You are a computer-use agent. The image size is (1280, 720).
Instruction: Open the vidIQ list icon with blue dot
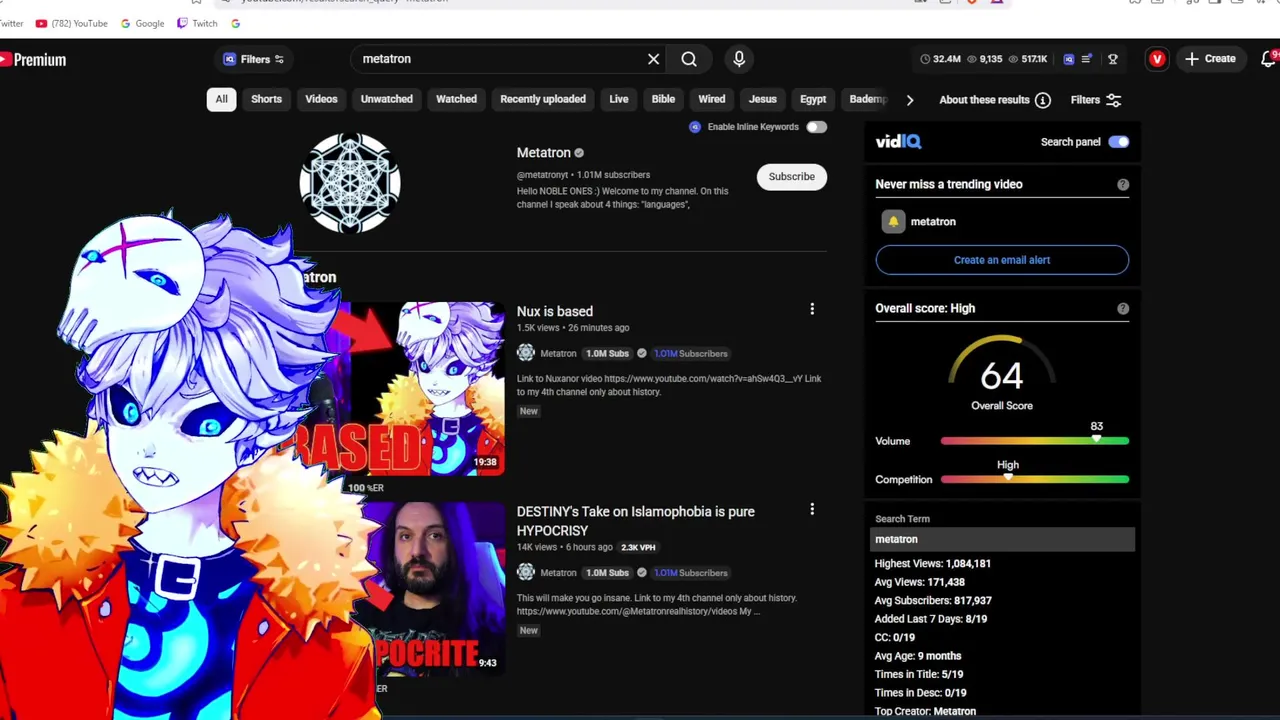click(x=1087, y=59)
